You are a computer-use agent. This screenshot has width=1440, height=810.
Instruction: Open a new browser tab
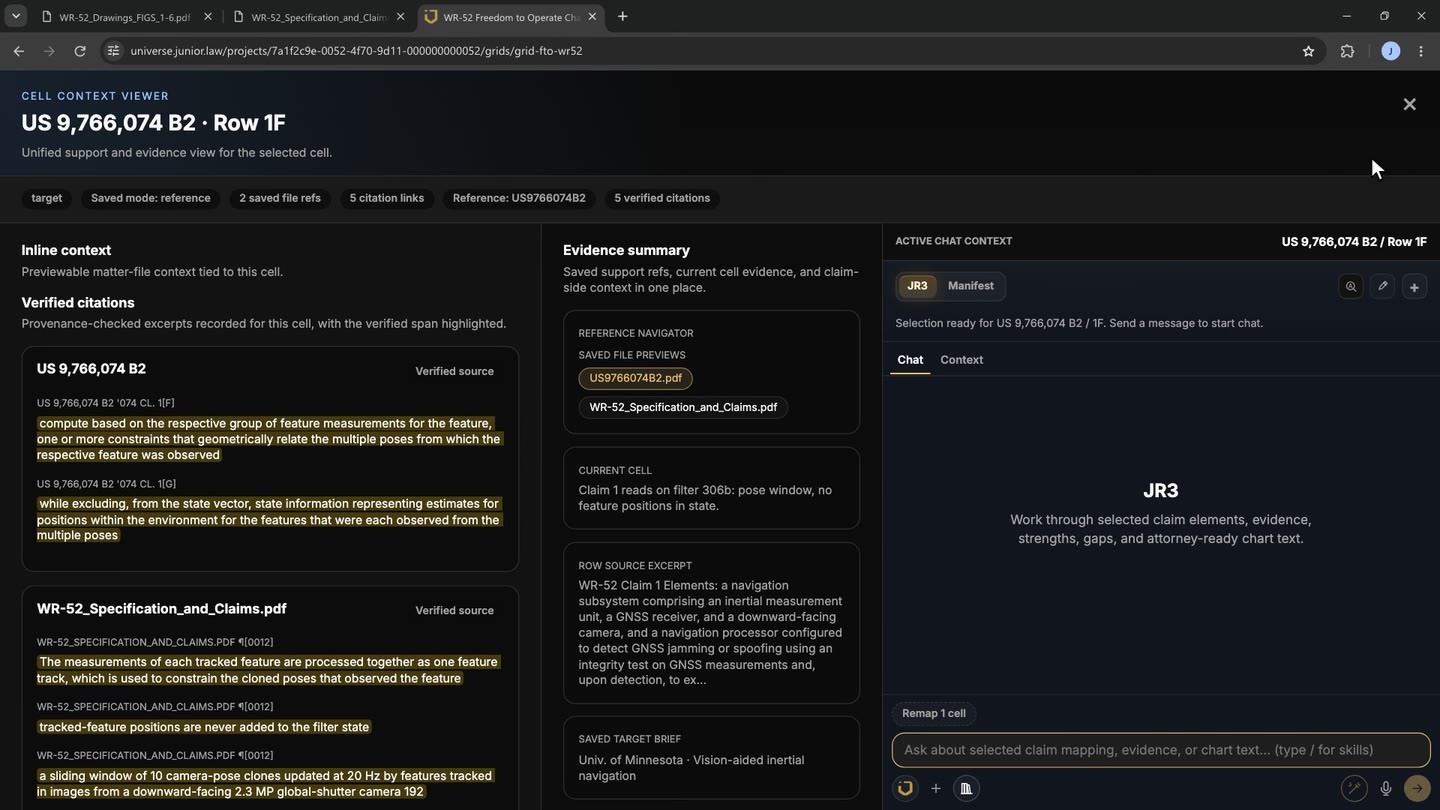pos(622,16)
